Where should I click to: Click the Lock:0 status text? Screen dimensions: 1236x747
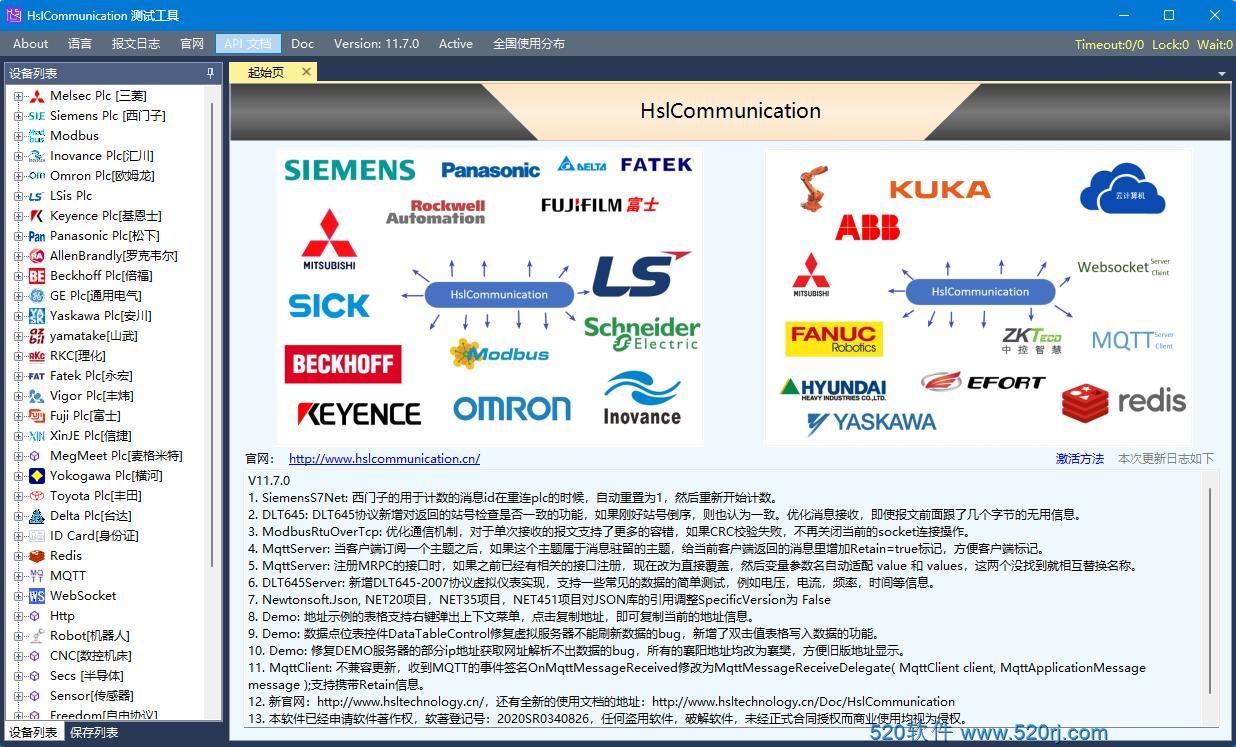pos(1170,44)
